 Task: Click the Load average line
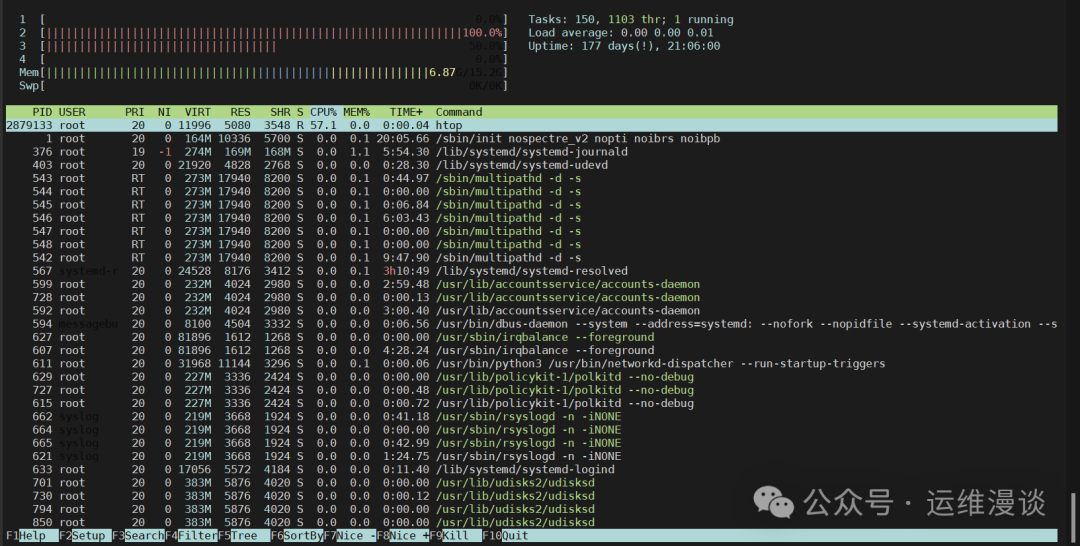(621, 33)
